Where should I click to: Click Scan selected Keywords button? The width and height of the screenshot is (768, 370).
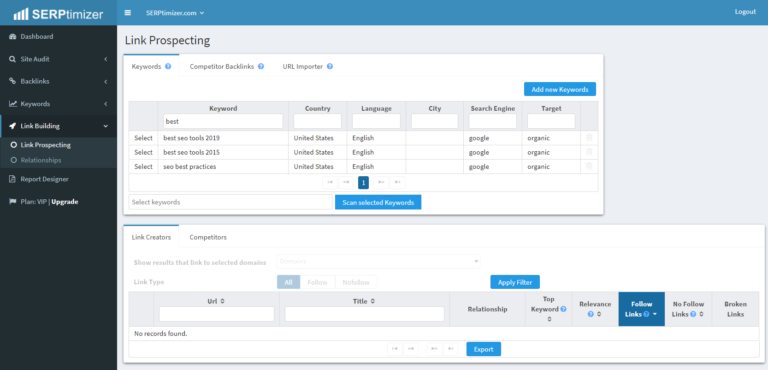378,202
